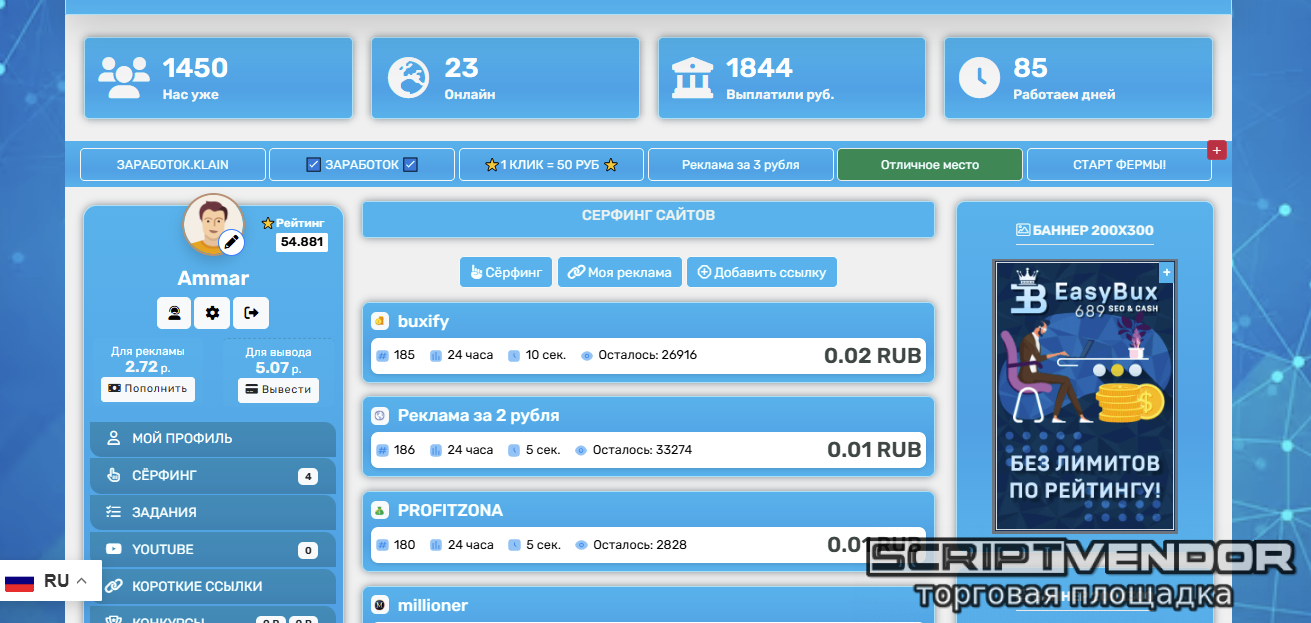Click the users icon beside 1450
The height and width of the screenshot is (623, 1311).
[123, 77]
